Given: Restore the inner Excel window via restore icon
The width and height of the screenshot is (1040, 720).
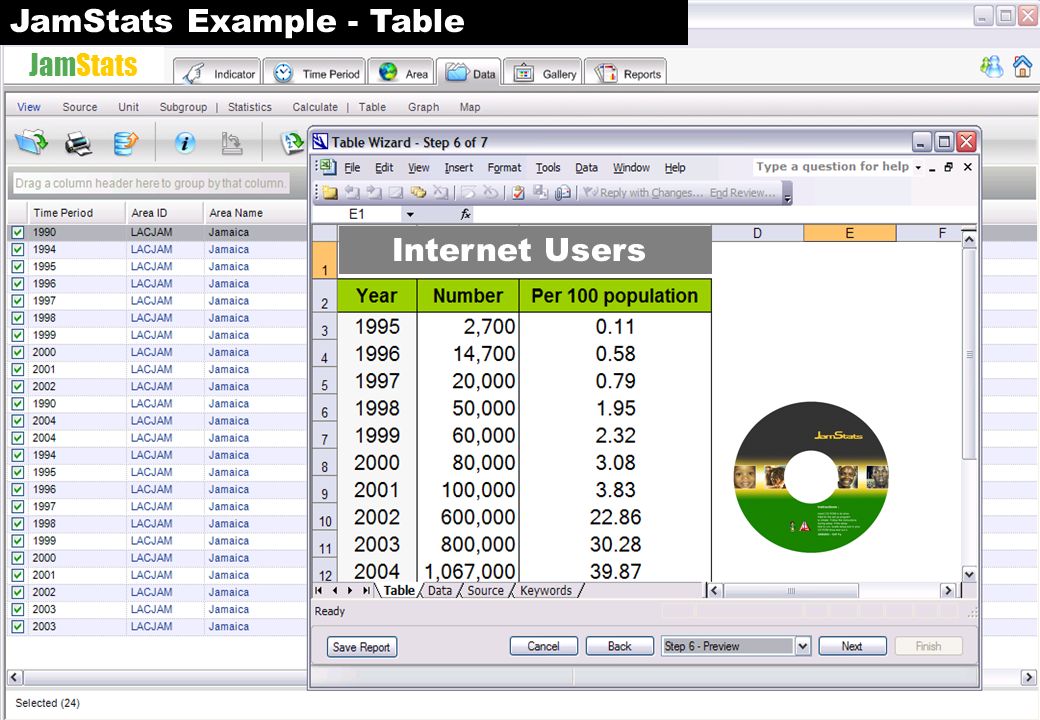Looking at the screenshot, I should [x=948, y=167].
